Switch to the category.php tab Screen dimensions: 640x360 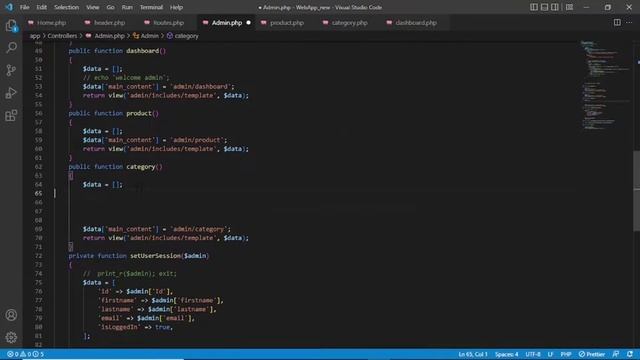pyautogui.click(x=349, y=23)
